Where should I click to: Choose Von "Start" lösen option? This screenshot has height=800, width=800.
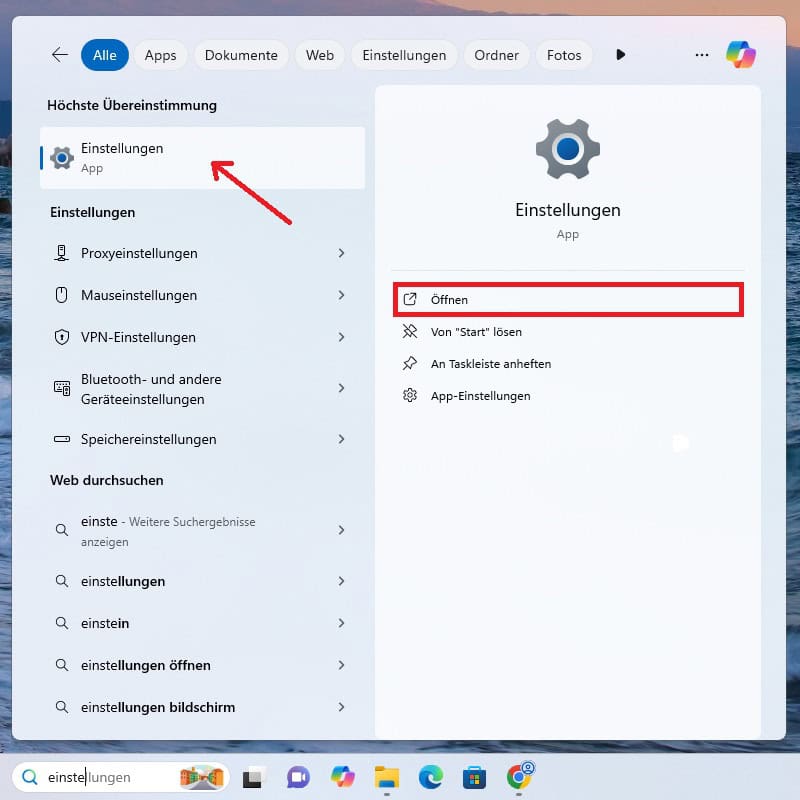tap(476, 332)
